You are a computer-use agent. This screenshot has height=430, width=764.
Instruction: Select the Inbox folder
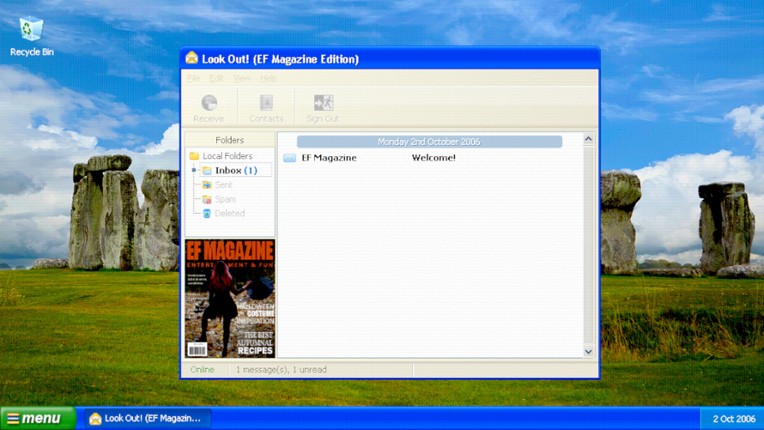235,171
